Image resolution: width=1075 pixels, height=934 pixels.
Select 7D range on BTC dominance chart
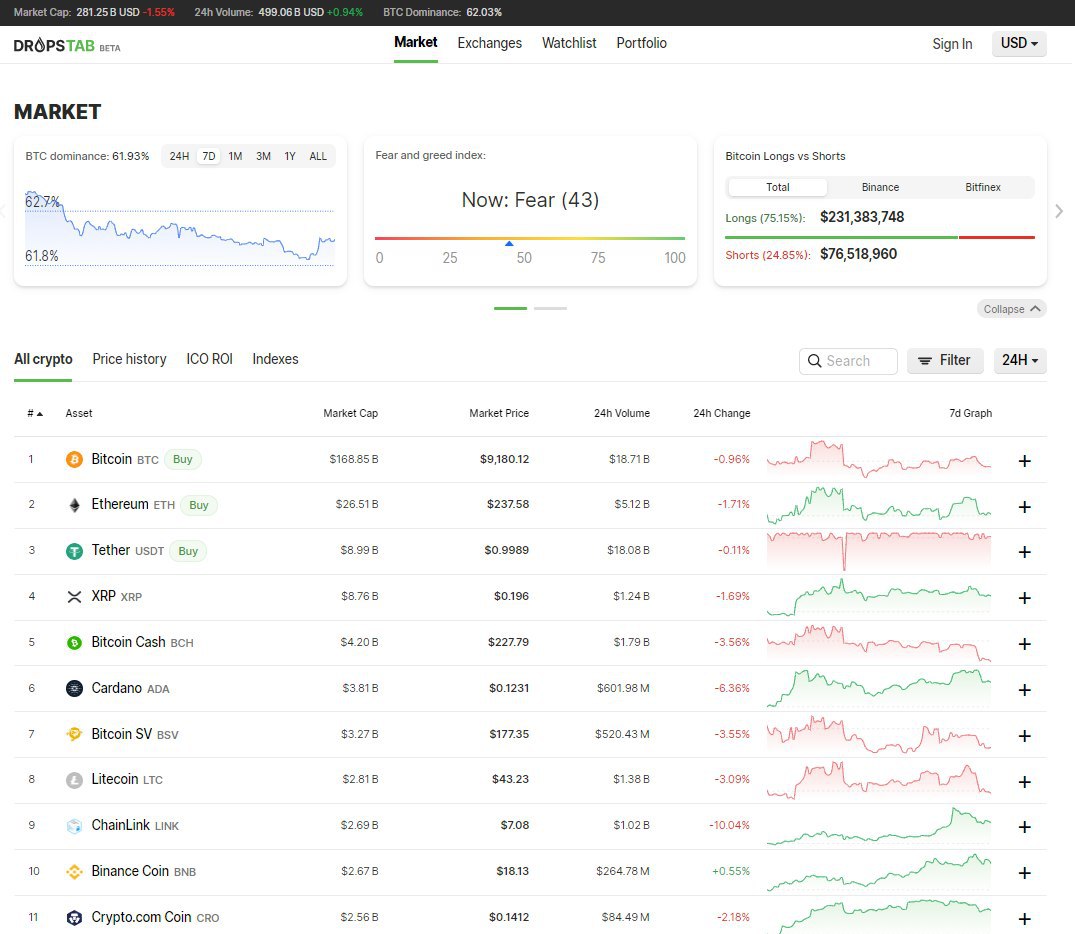coord(208,156)
